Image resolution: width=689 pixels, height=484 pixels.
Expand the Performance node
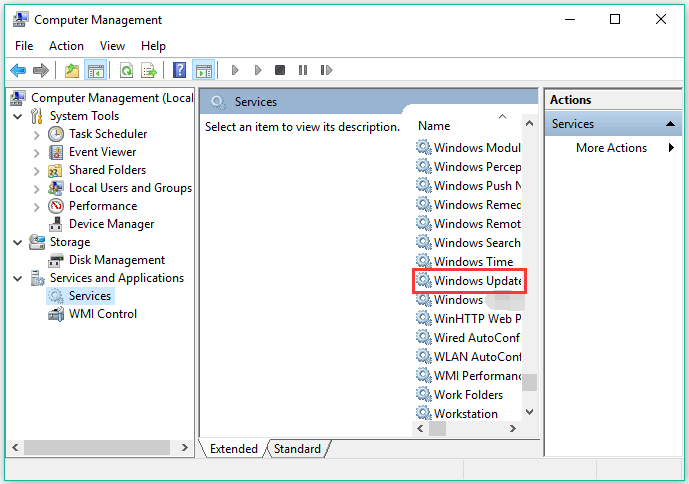click(x=36, y=207)
